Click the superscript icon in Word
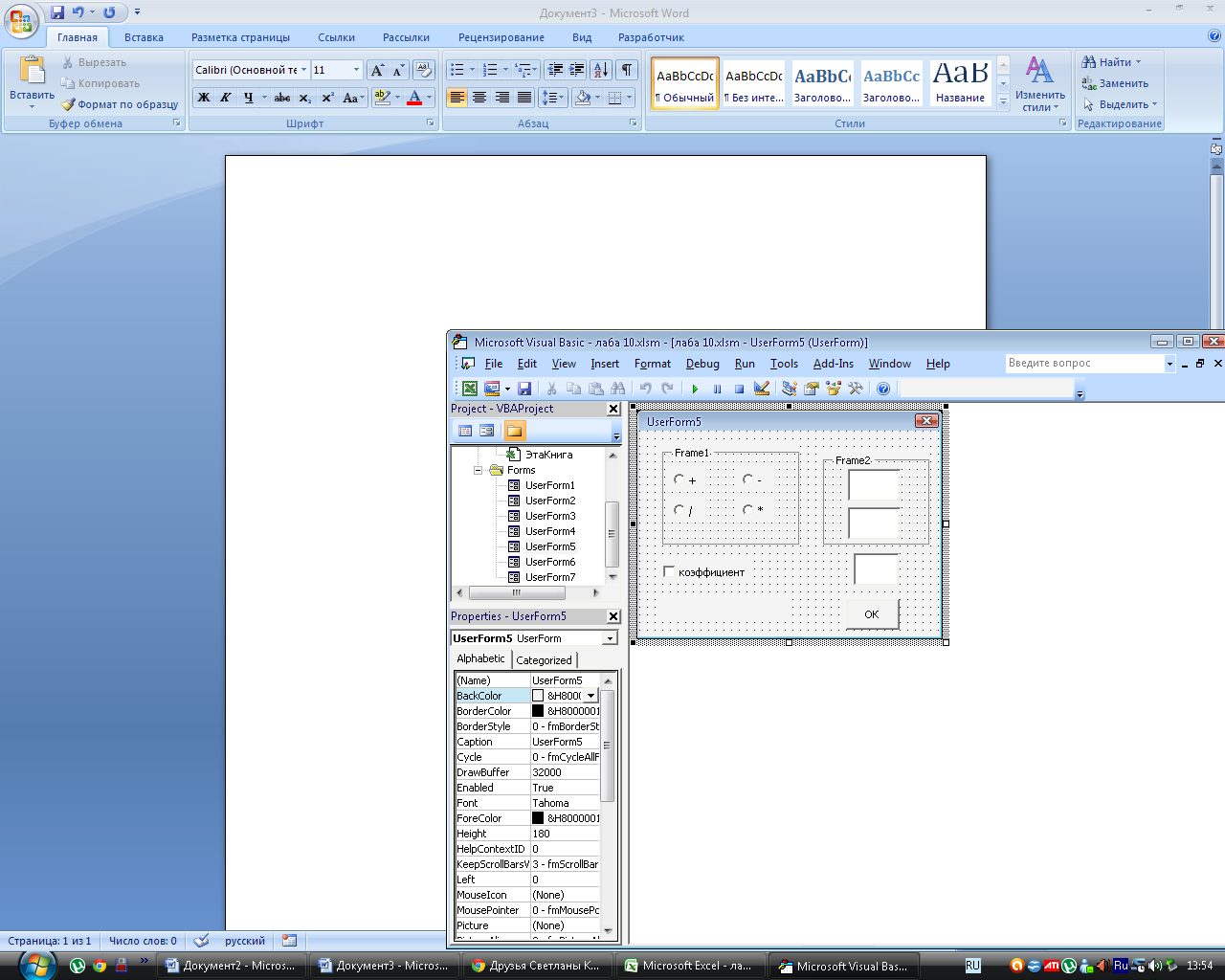The height and width of the screenshot is (980, 1225). [x=327, y=98]
